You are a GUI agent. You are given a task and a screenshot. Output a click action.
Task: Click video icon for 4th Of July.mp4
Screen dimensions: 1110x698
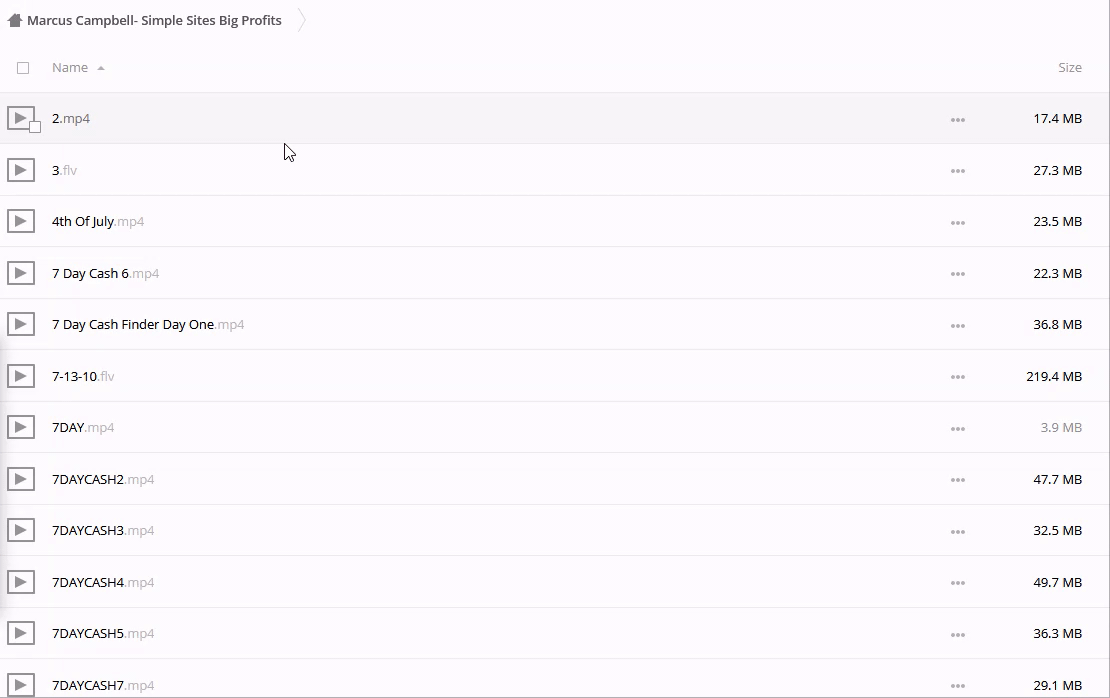[21, 221]
